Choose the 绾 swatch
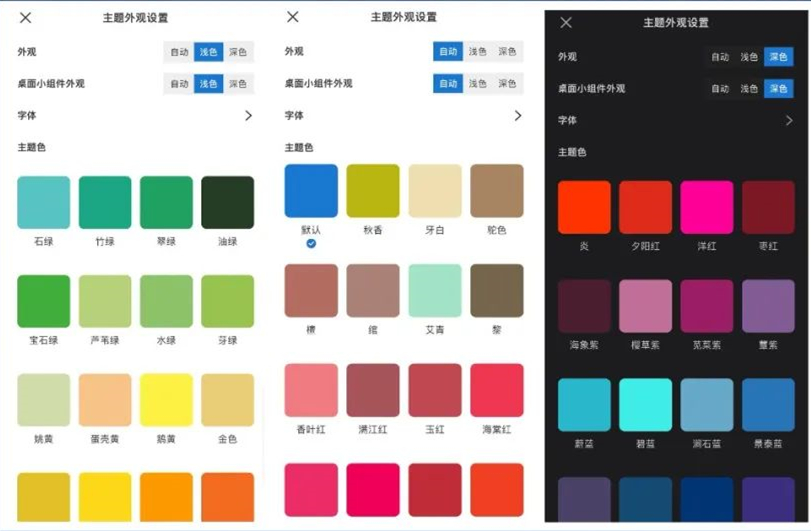The image size is (811, 531). (373, 291)
